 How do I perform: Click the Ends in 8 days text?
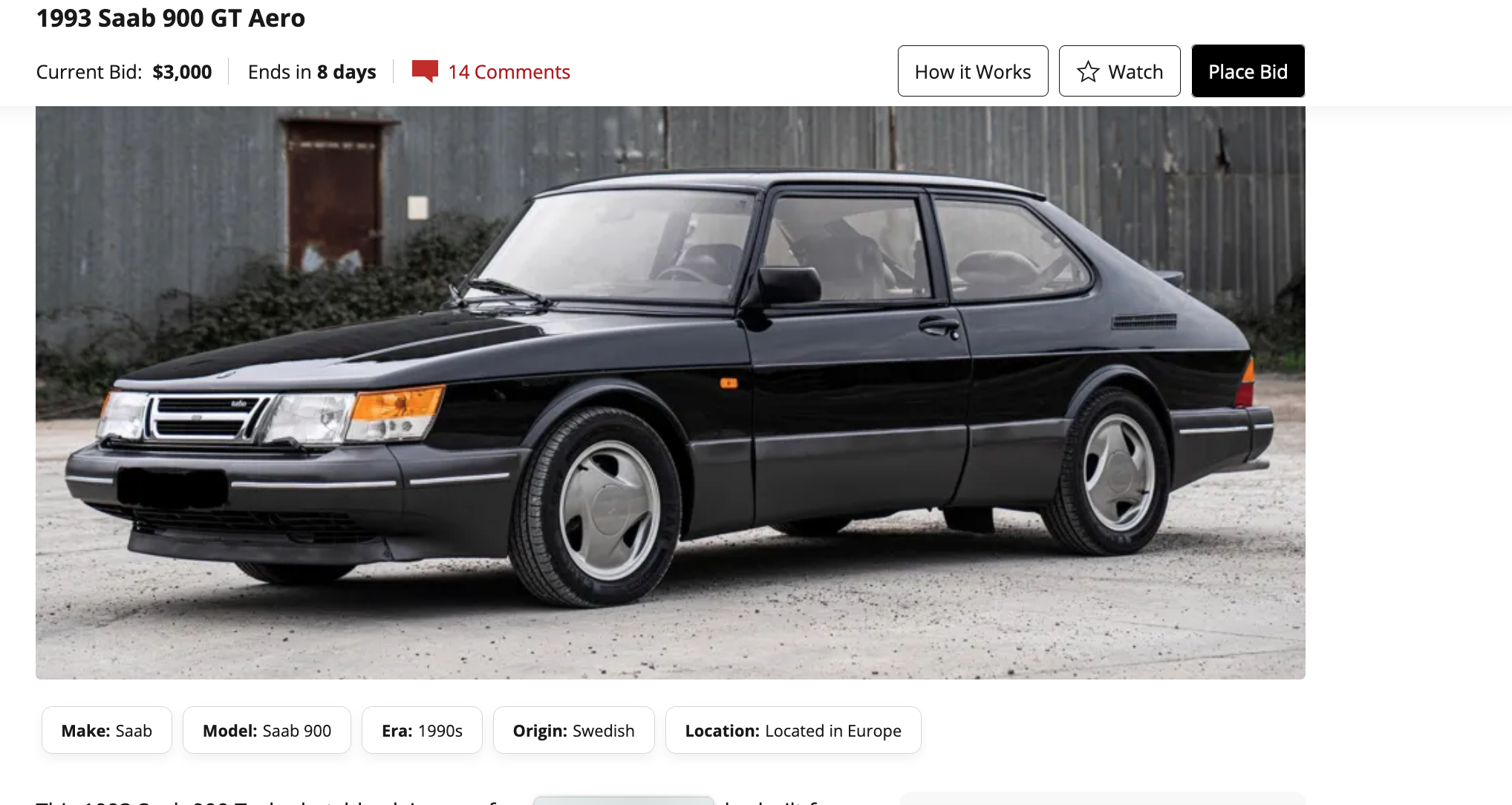(x=312, y=72)
